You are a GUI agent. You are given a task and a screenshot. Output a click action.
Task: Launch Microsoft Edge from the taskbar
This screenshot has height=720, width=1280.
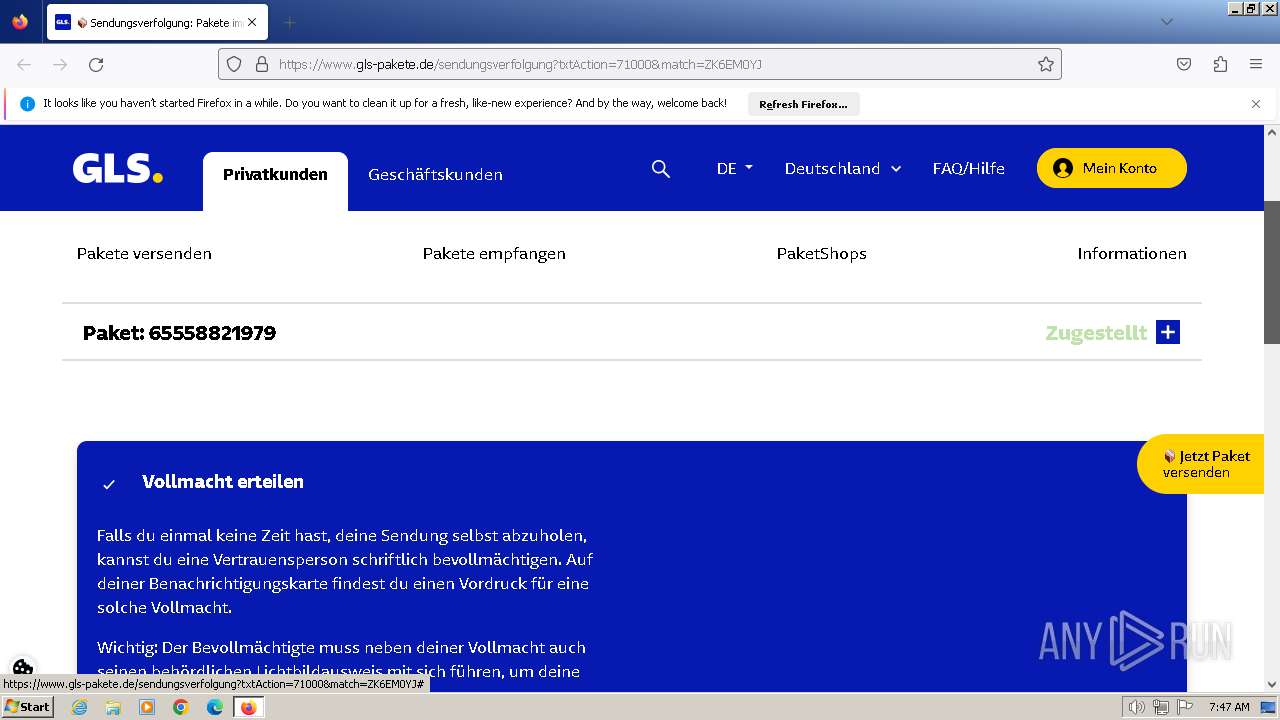click(215, 707)
